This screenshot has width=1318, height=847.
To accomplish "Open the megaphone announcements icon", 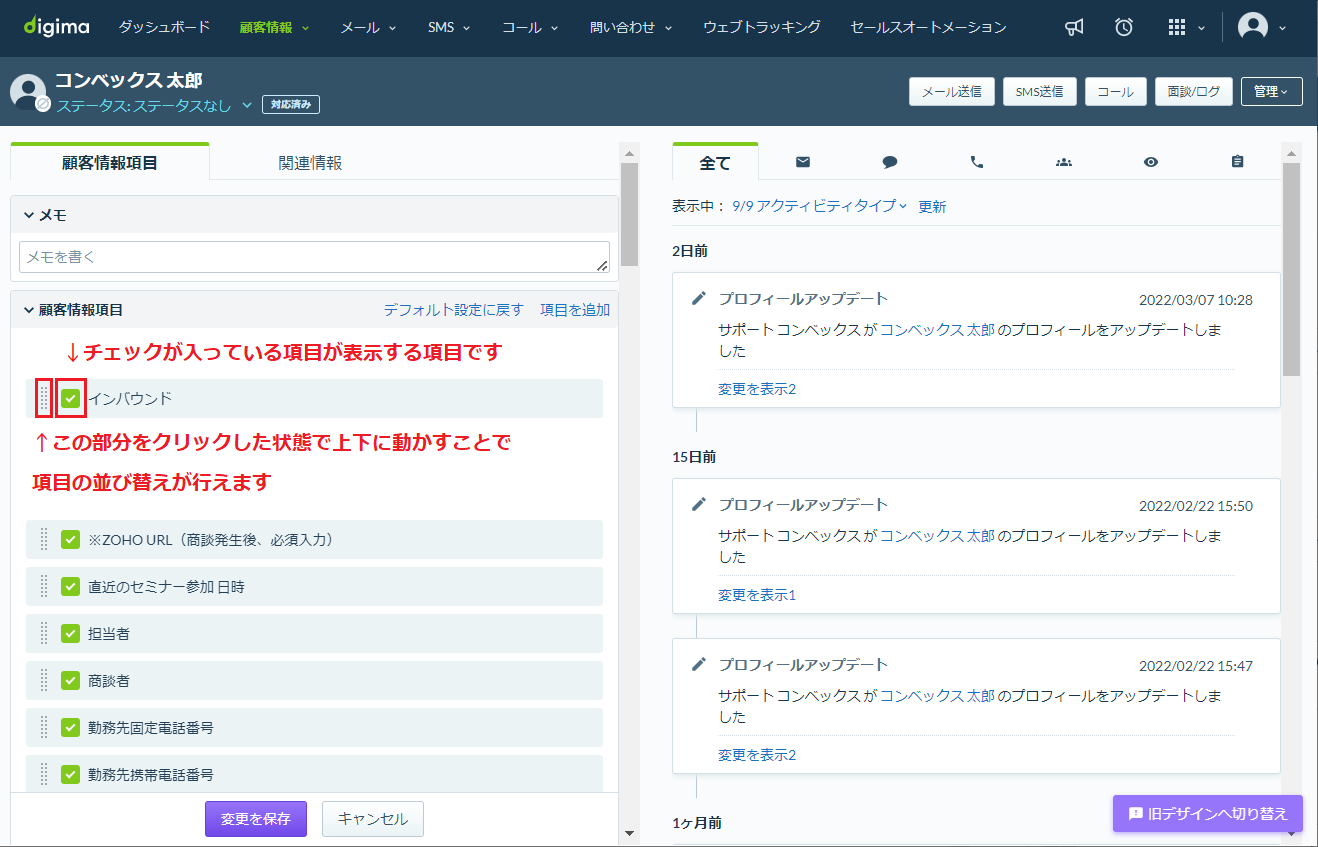I will [x=1074, y=28].
